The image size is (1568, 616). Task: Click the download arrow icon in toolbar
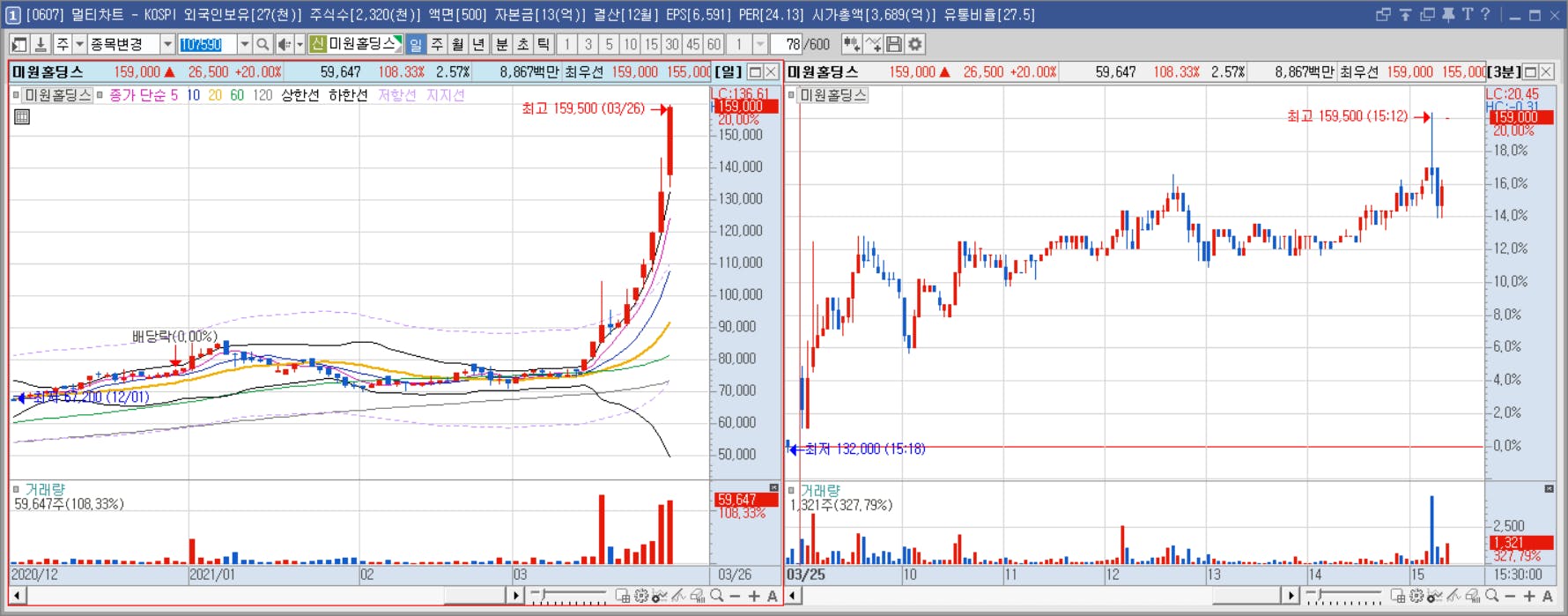[41, 44]
